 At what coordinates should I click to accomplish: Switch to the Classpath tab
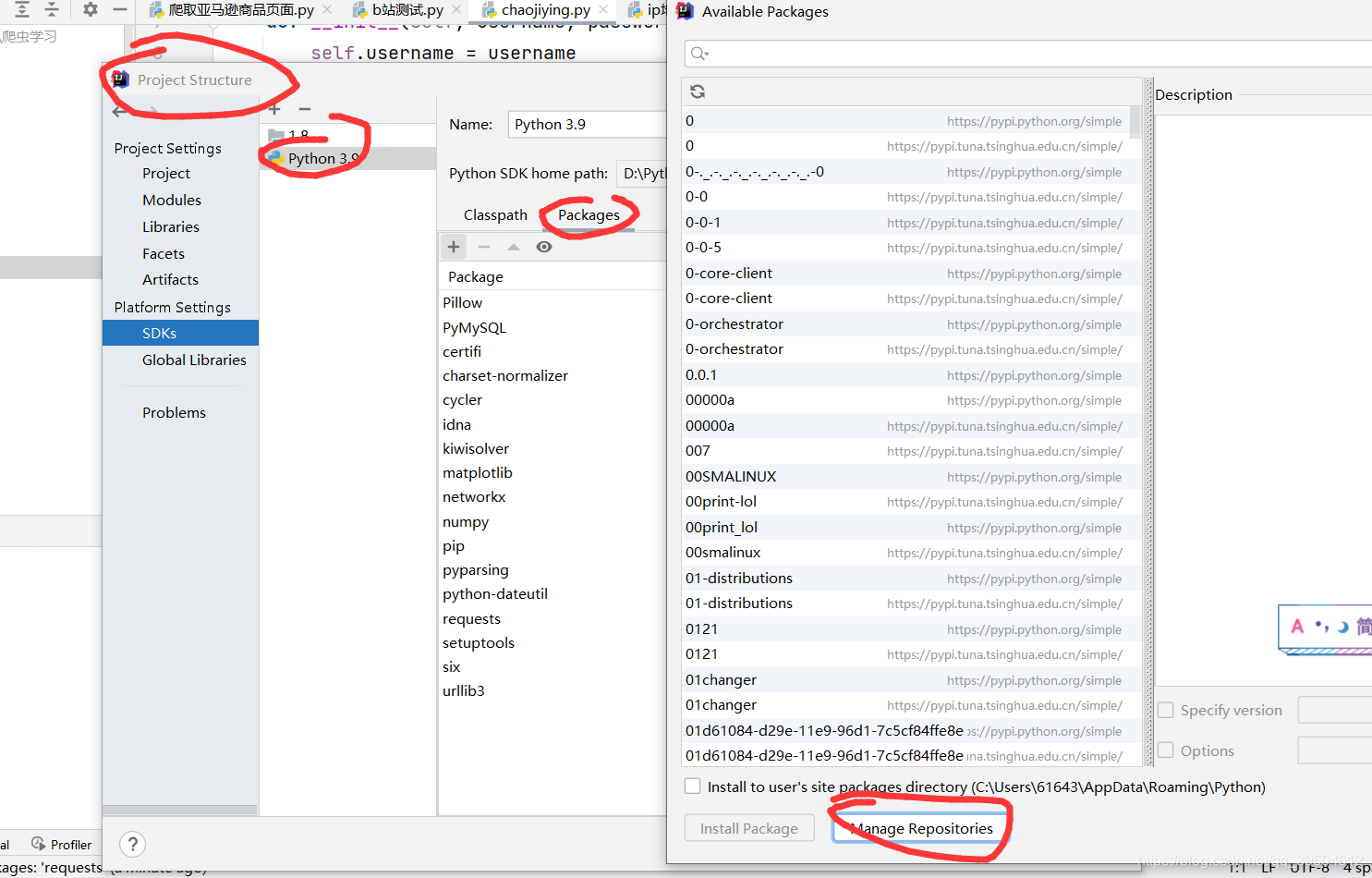(x=495, y=214)
